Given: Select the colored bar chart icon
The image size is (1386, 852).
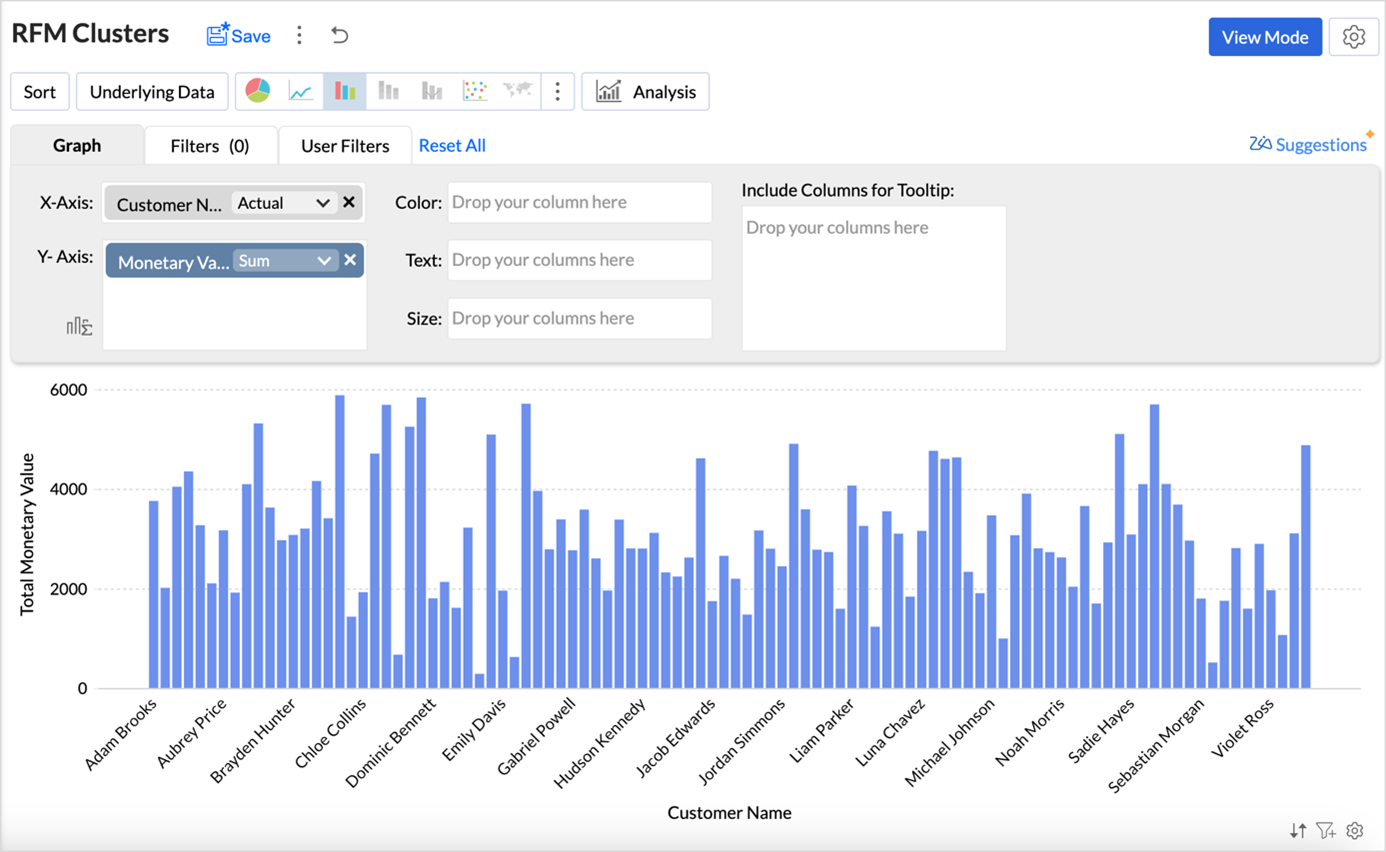Looking at the screenshot, I should (x=345, y=91).
